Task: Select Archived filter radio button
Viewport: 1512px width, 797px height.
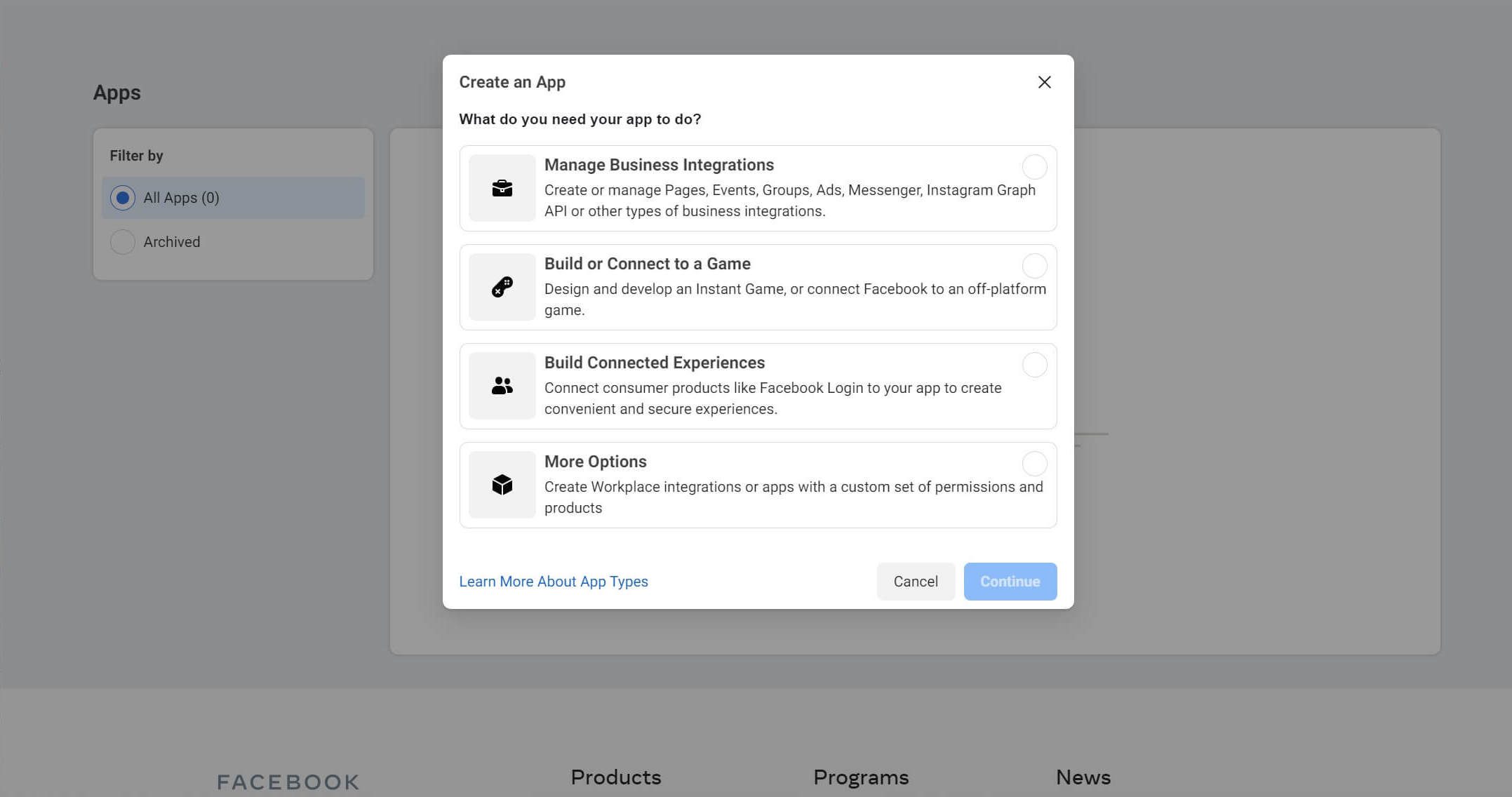Action: coord(122,241)
